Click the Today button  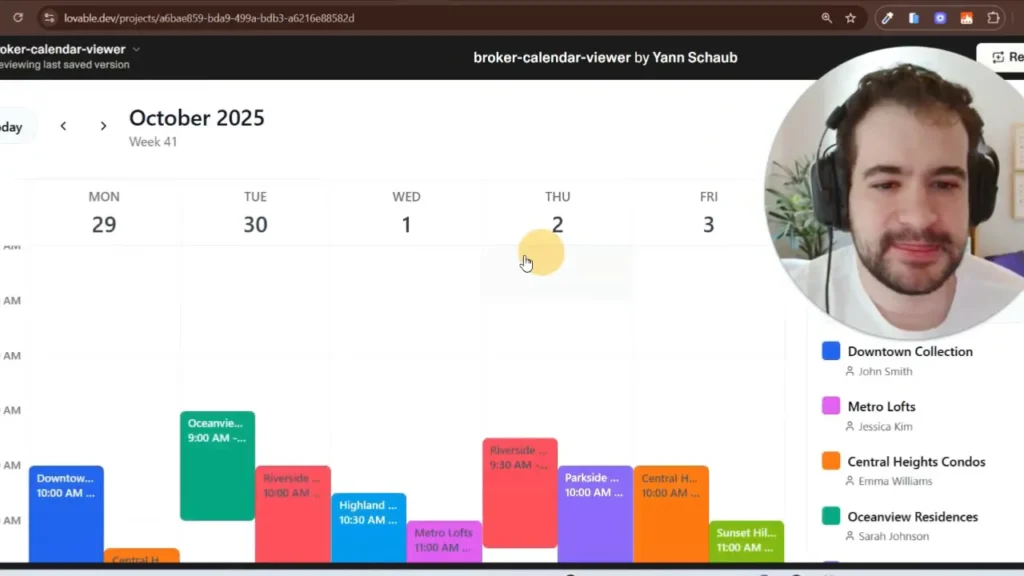13,127
